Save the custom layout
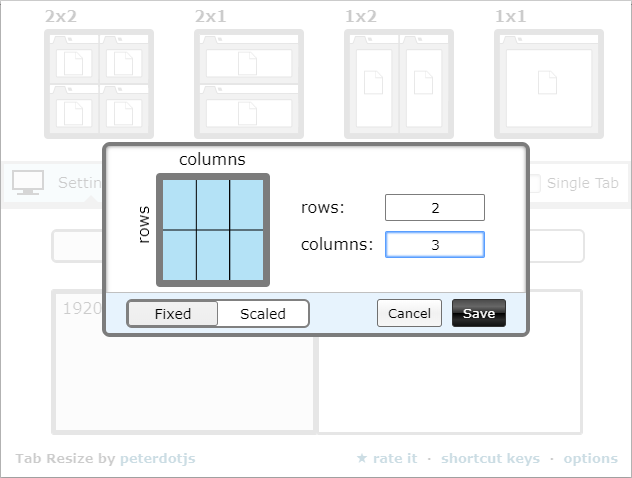This screenshot has width=632, height=478. point(479,313)
